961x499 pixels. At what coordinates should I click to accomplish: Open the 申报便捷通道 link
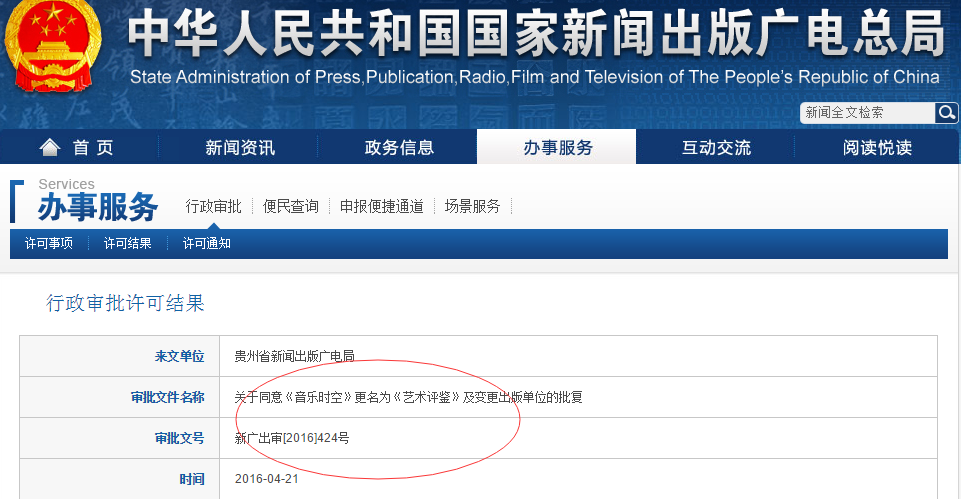pos(382,206)
